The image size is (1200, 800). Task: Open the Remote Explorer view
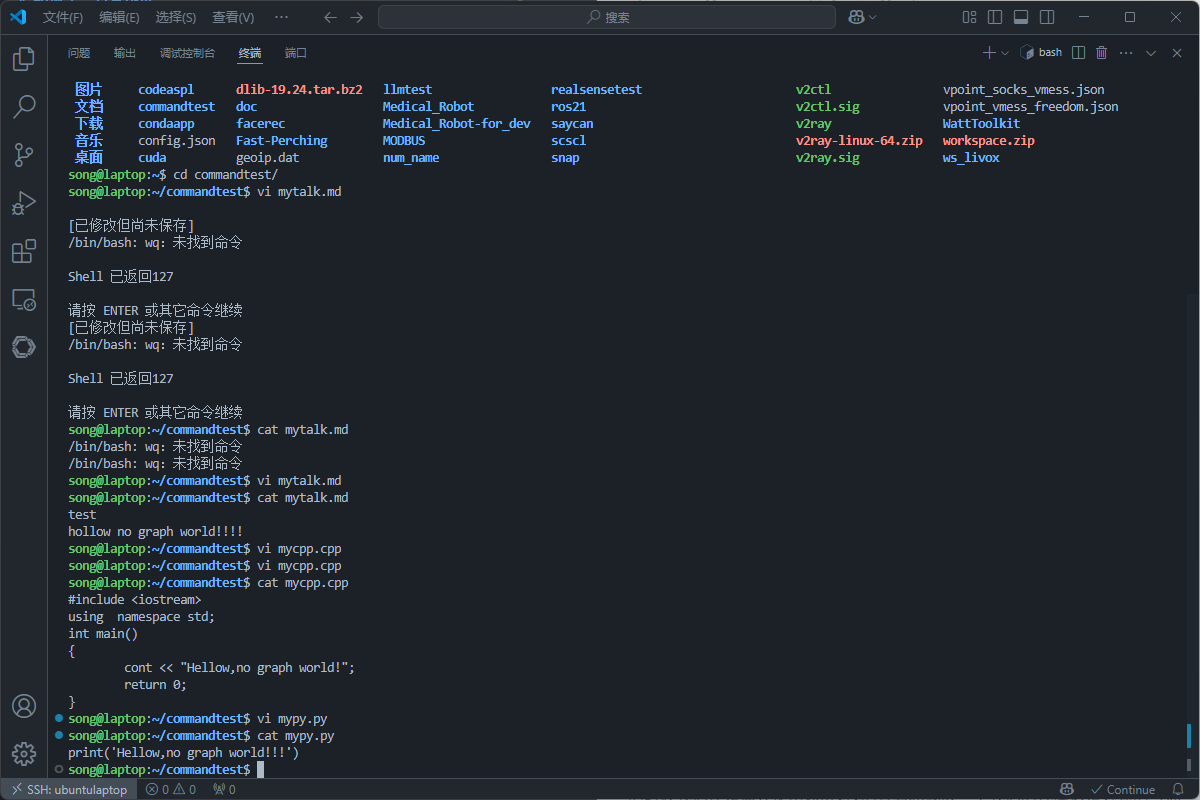(24, 299)
